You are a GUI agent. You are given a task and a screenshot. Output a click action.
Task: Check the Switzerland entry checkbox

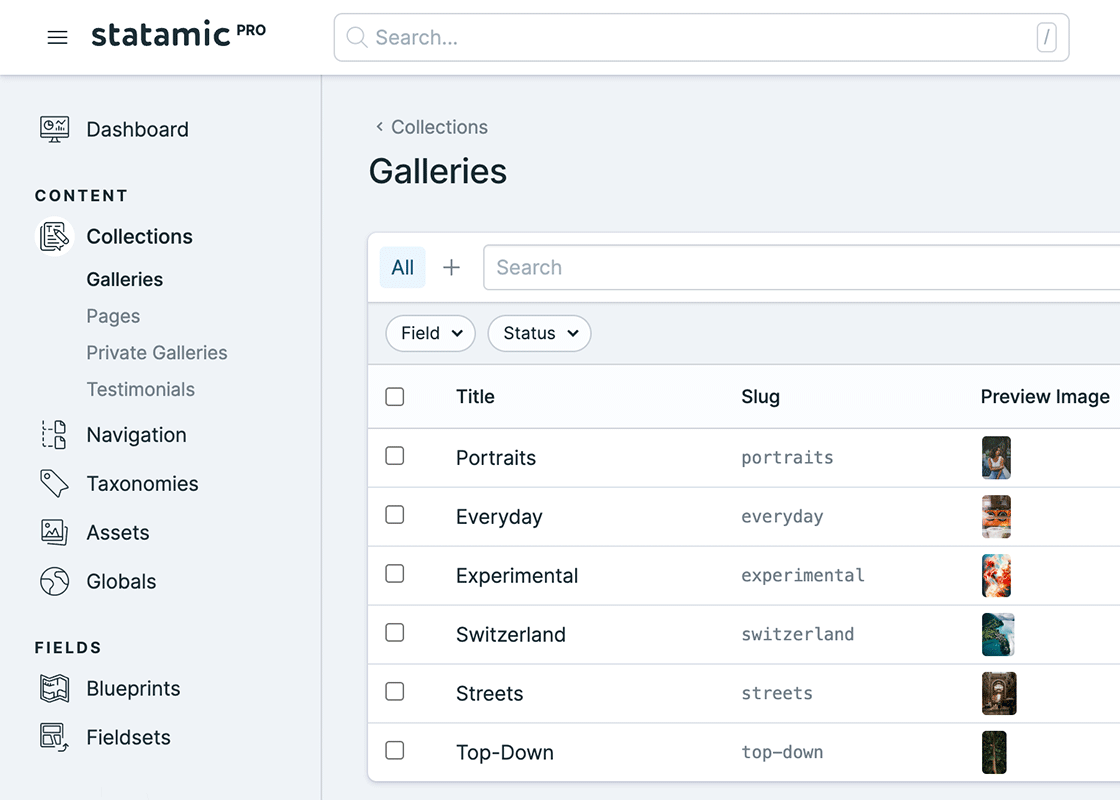click(395, 633)
